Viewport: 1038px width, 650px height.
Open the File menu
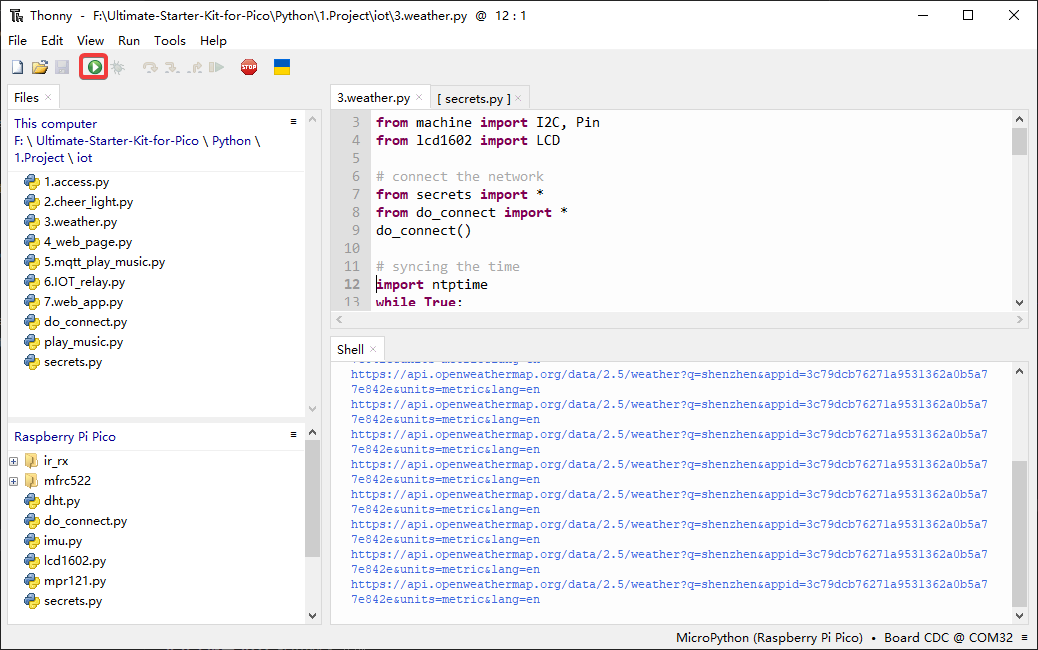click(x=18, y=40)
